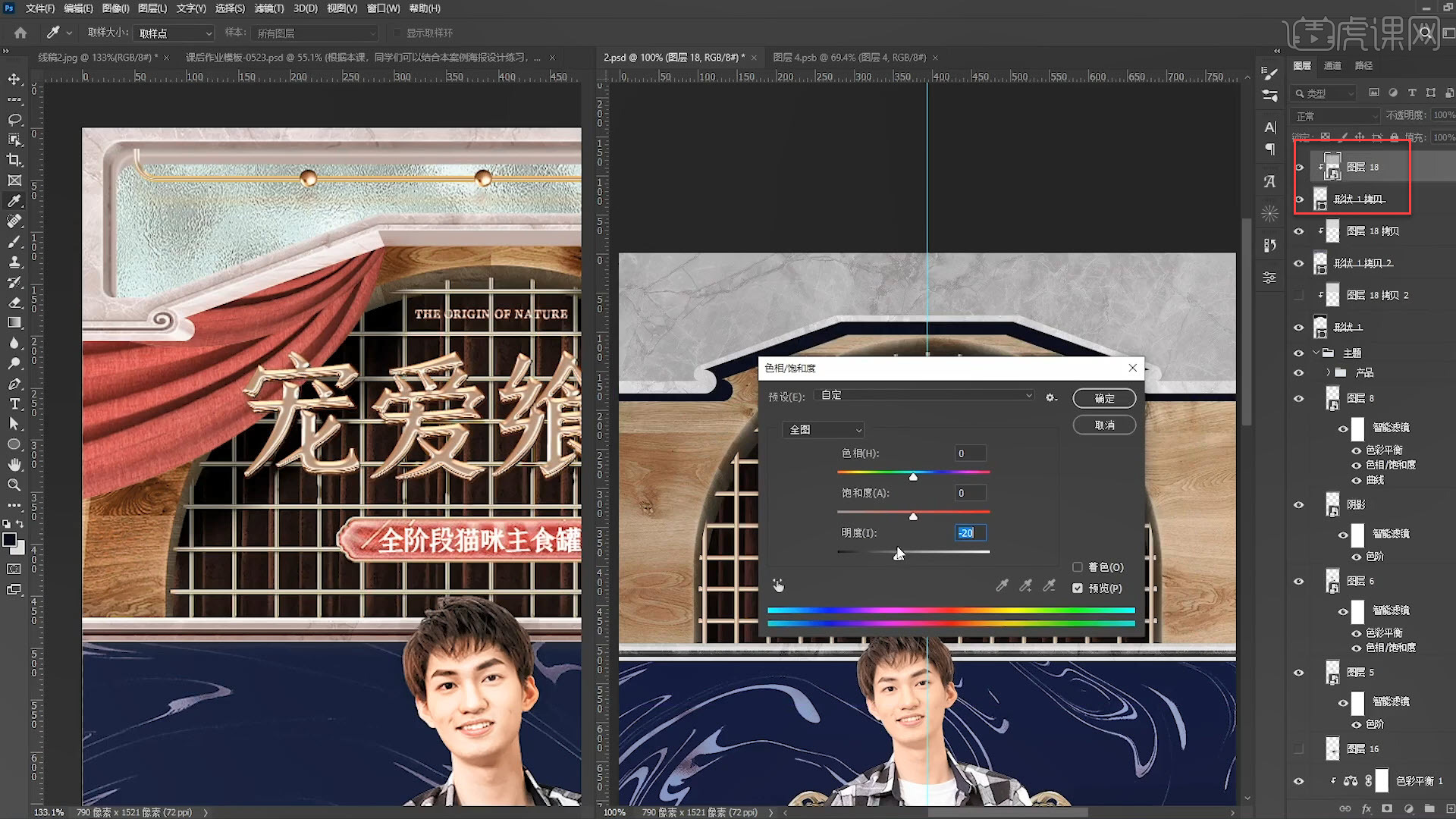The image size is (1456, 819).
Task: Click the 取消 button
Action: pos(1104,425)
